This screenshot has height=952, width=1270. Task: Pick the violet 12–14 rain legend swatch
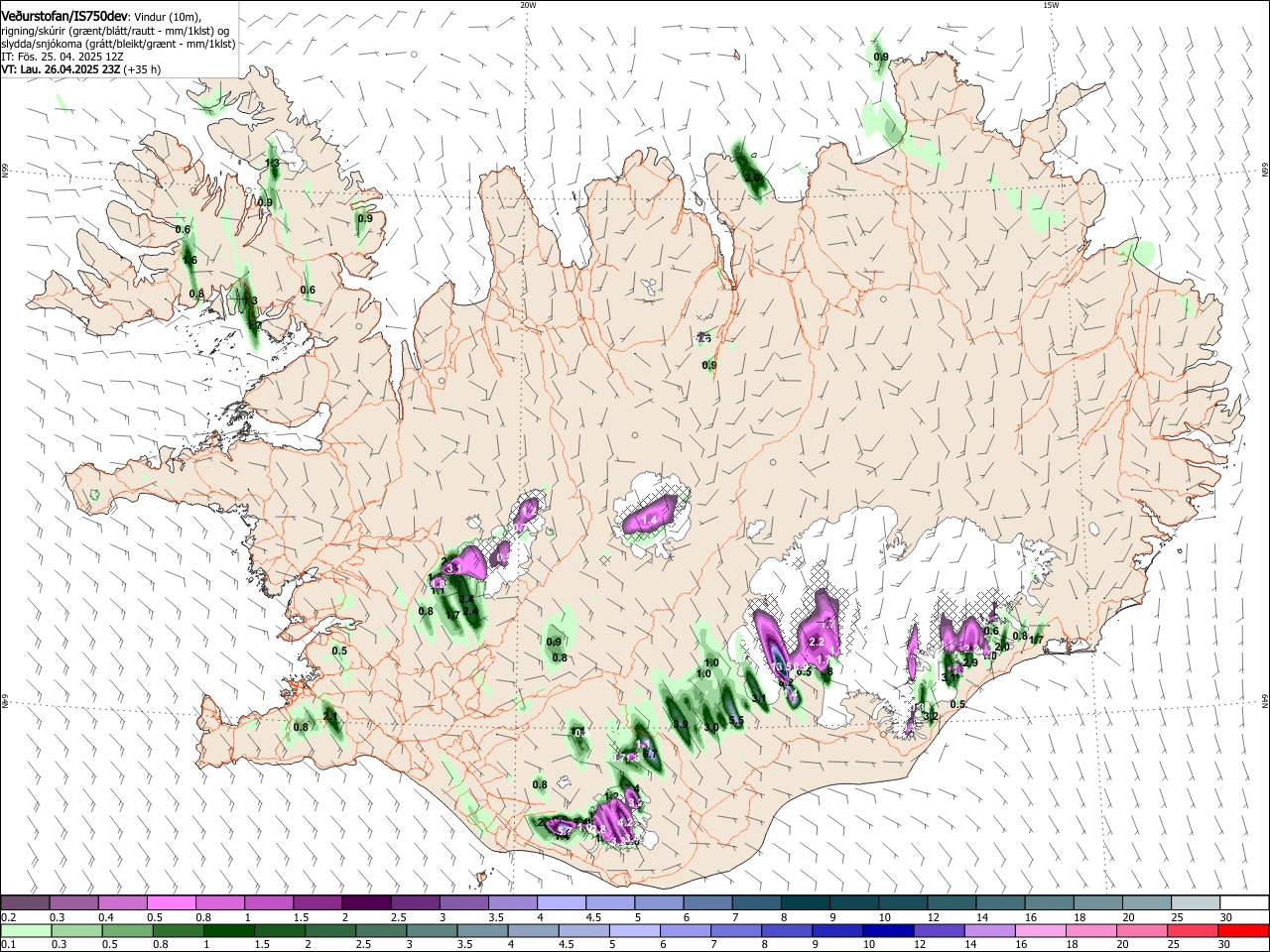[939, 930]
